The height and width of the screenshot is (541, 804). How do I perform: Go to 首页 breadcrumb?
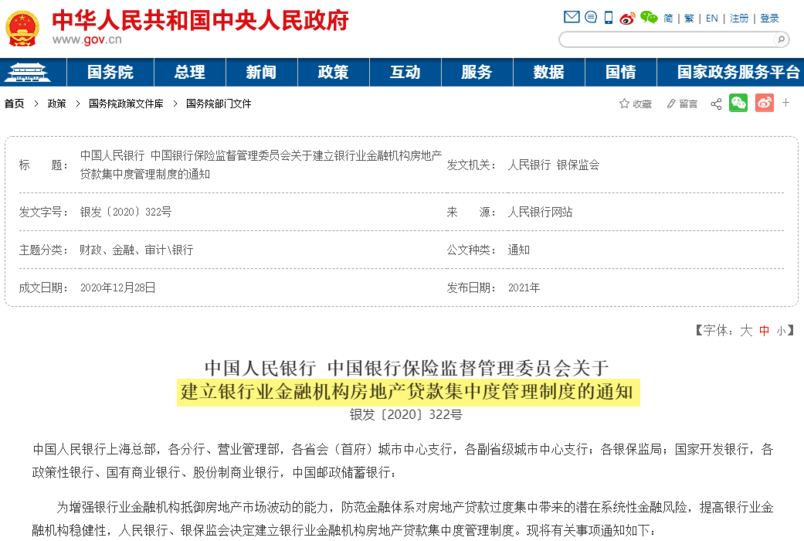(14, 104)
